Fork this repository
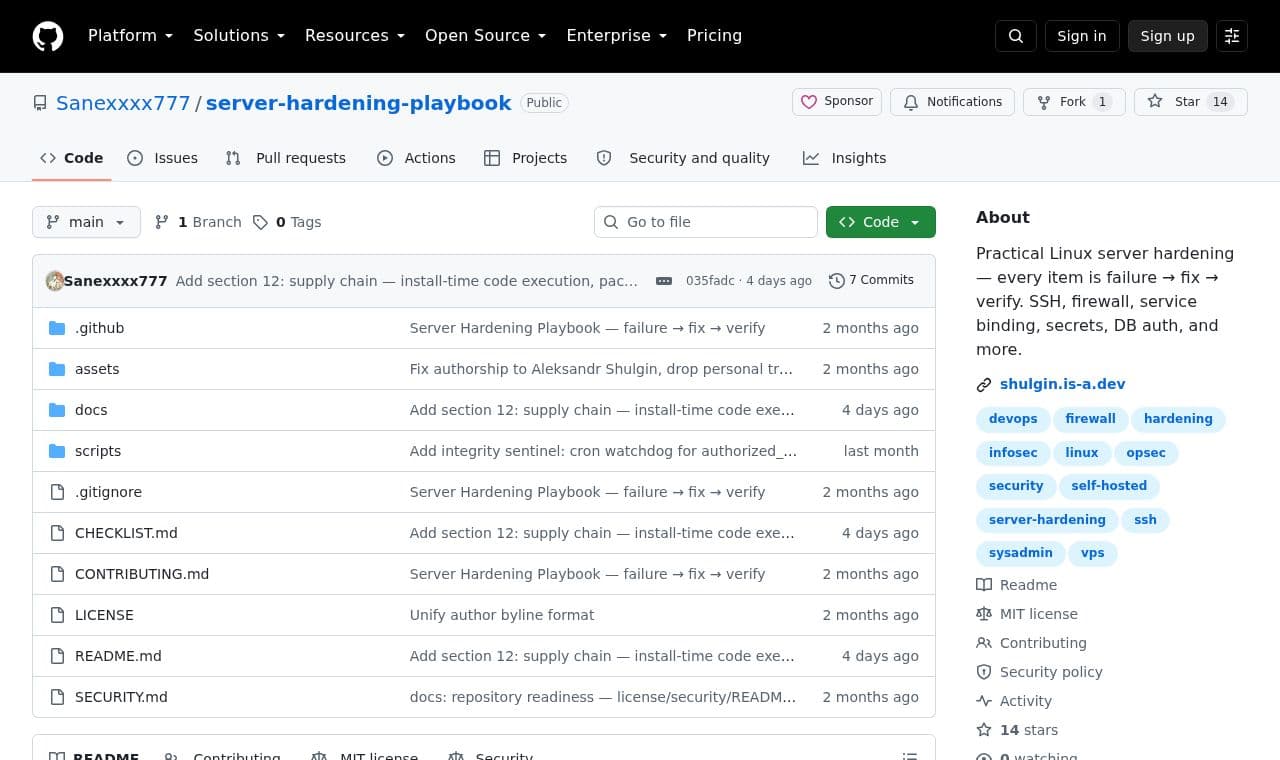Viewport: 1280px width, 760px height. coord(1074,102)
